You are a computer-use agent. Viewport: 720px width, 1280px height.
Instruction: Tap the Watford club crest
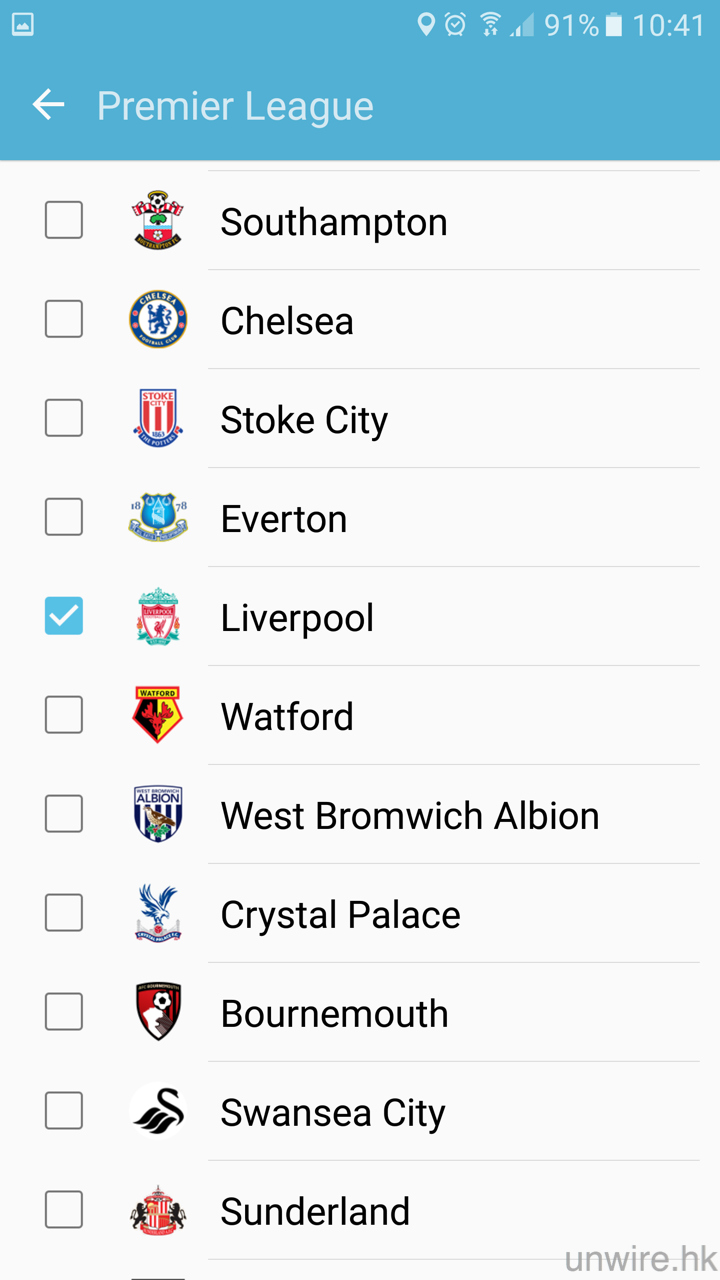tap(158, 715)
